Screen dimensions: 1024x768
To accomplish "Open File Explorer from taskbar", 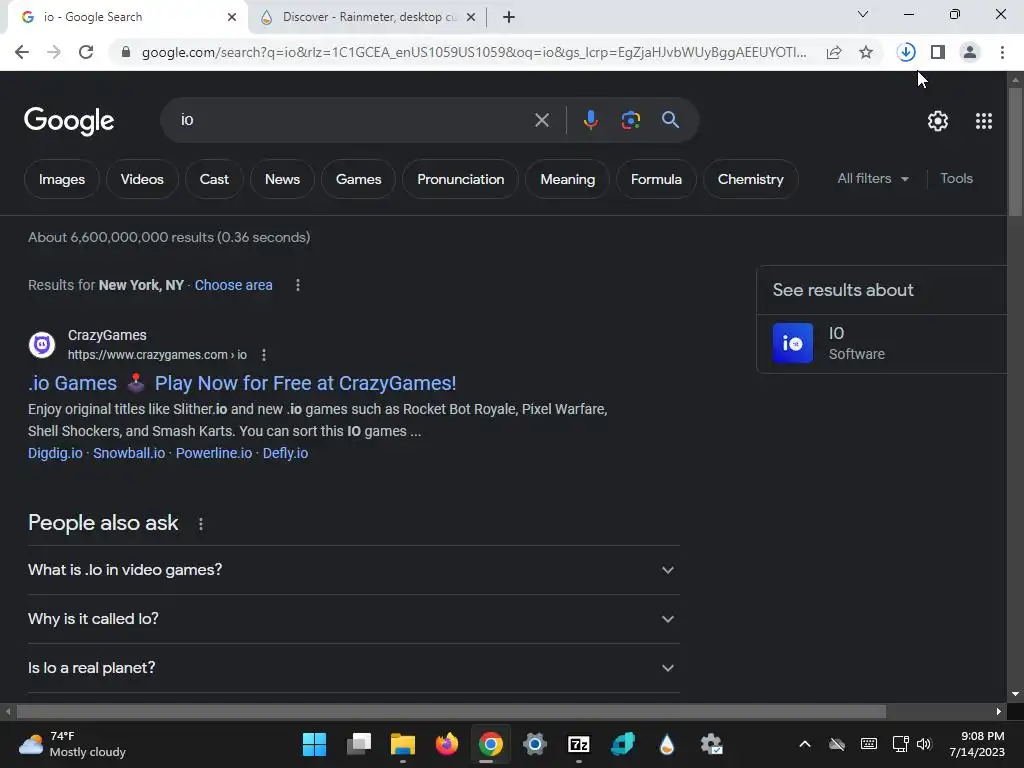I will 403,744.
